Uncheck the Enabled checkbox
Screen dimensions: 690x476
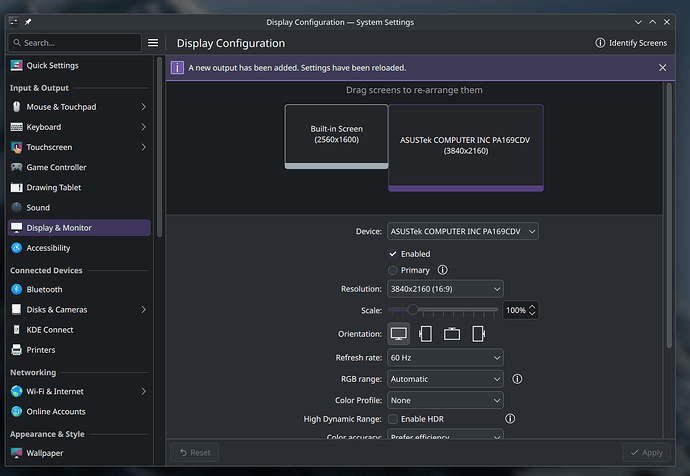(x=393, y=254)
